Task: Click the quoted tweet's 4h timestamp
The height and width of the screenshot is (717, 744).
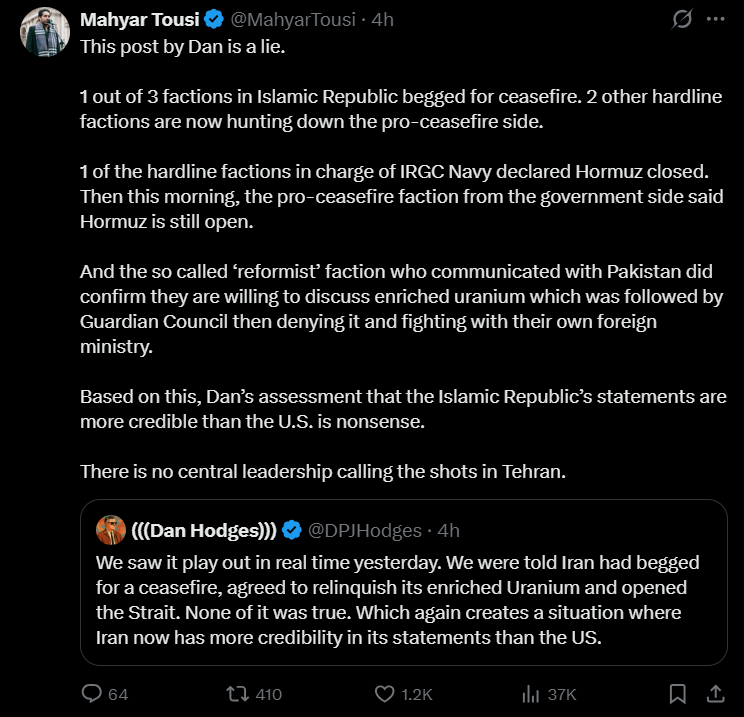Action: tap(449, 529)
